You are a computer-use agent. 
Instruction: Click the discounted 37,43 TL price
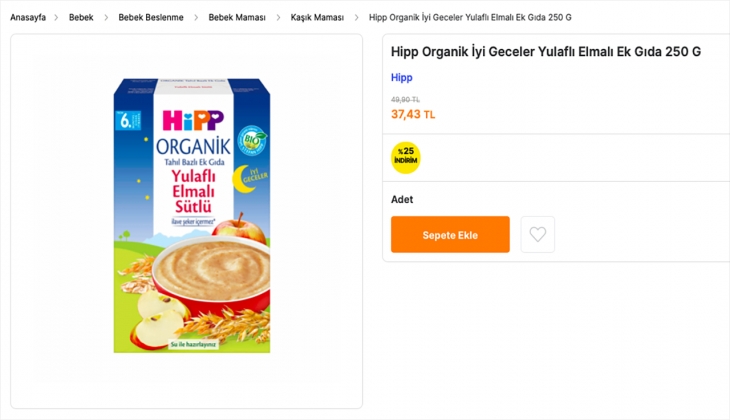point(413,114)
